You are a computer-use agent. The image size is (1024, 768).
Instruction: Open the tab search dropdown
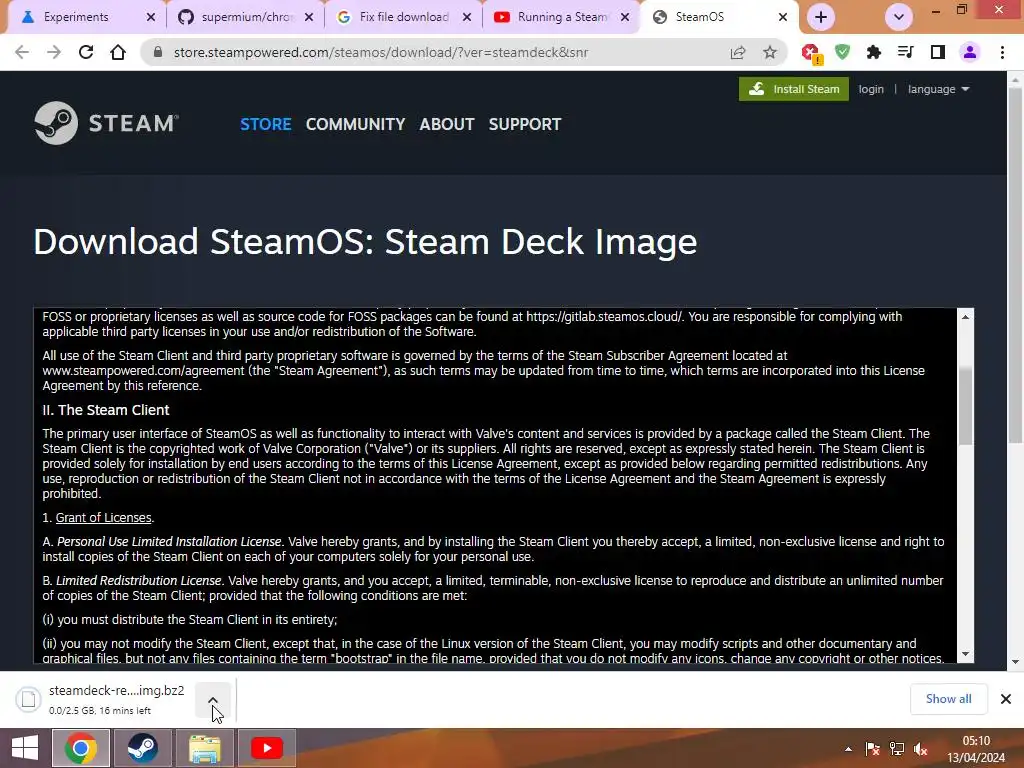[x=899, y=17]
